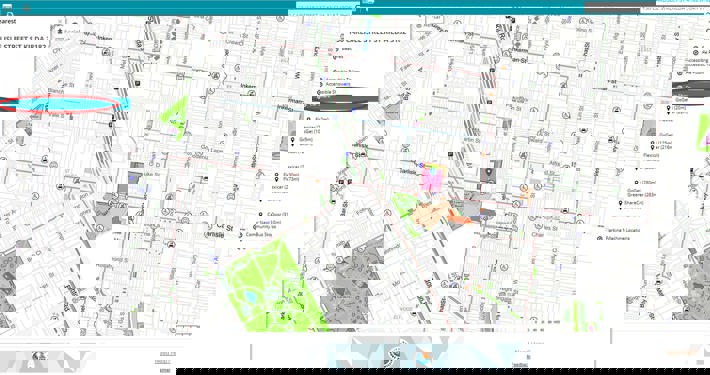The height and width of the screenshot is (375, 710).
Task: Expand the arrow under (20m) result
Action: (x=669, y=113)
